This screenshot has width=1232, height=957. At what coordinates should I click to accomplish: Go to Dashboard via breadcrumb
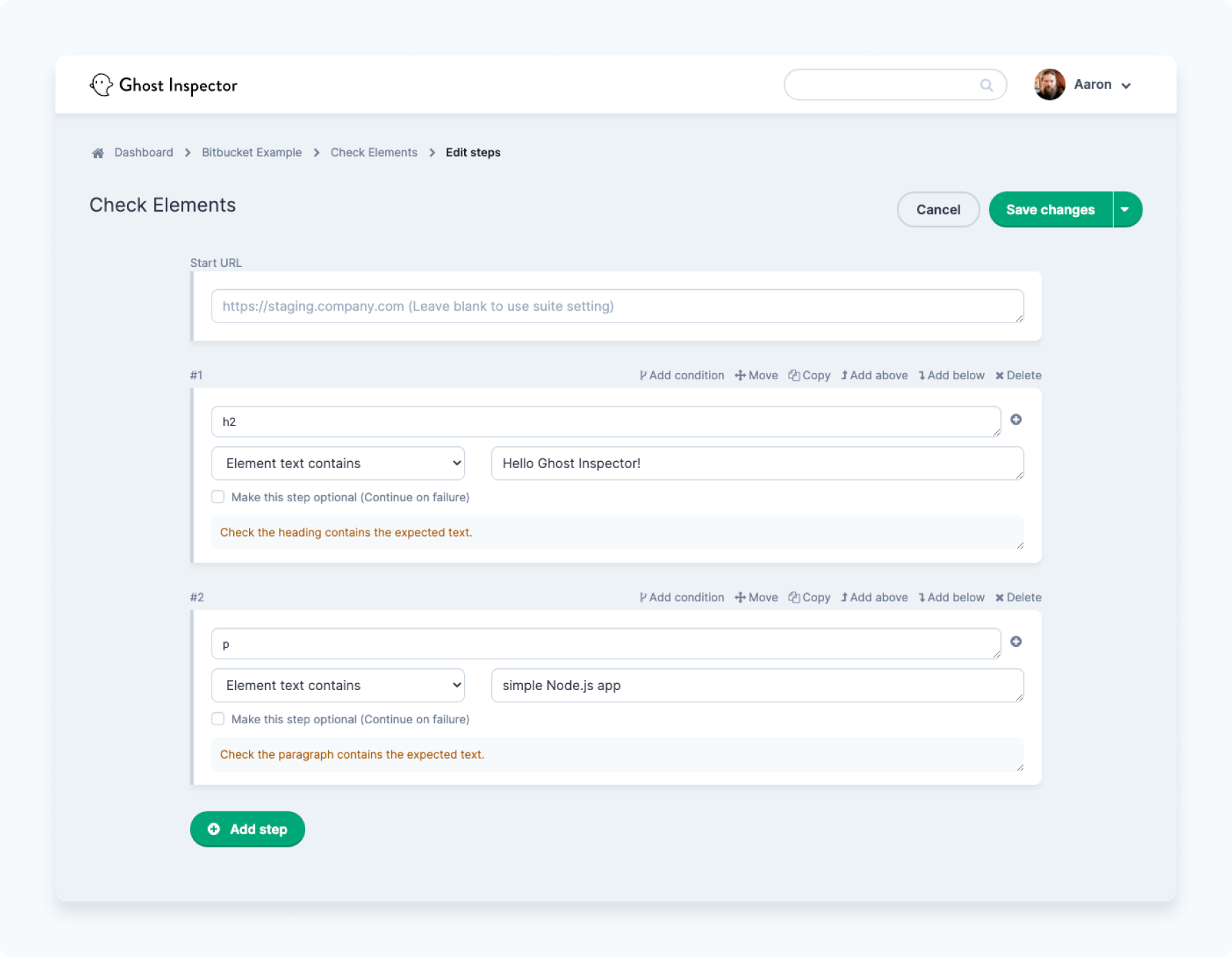[x=144, y=152]
